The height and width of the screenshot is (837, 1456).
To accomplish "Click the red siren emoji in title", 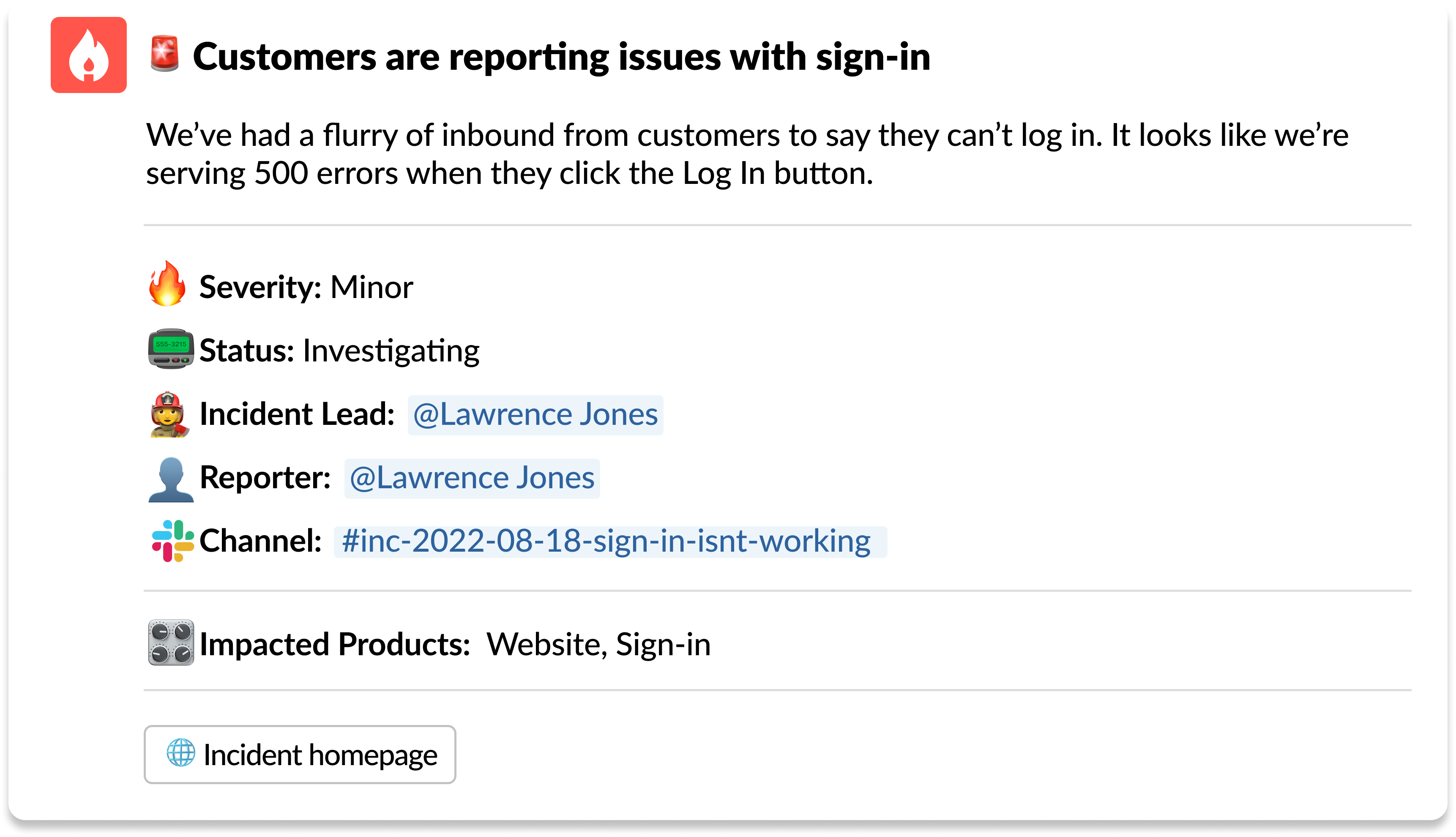I will (165, 55).
